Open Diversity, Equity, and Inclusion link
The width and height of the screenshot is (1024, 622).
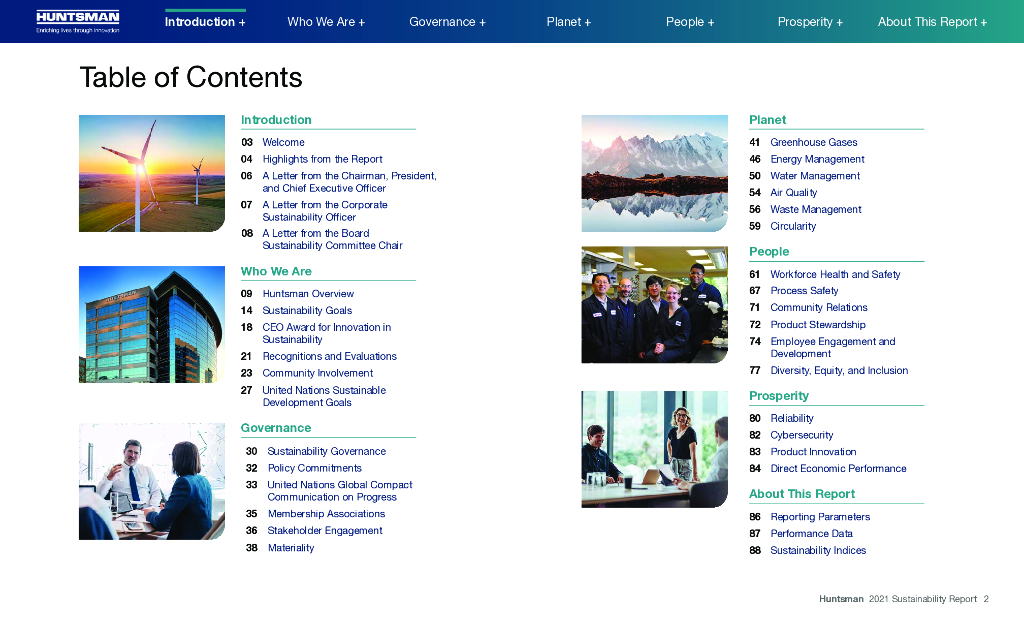839,370
